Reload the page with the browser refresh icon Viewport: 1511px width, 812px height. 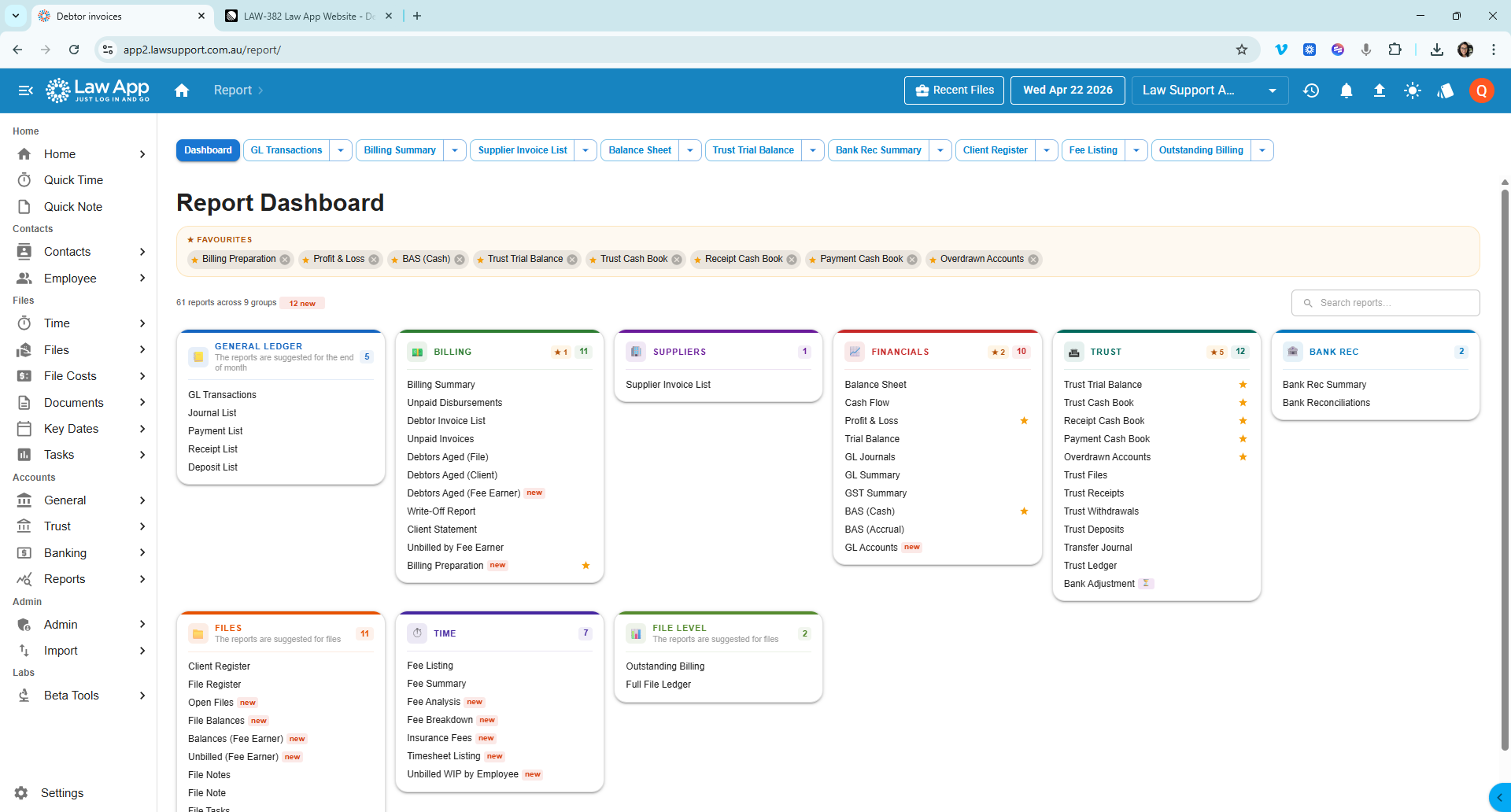[74, 50]
